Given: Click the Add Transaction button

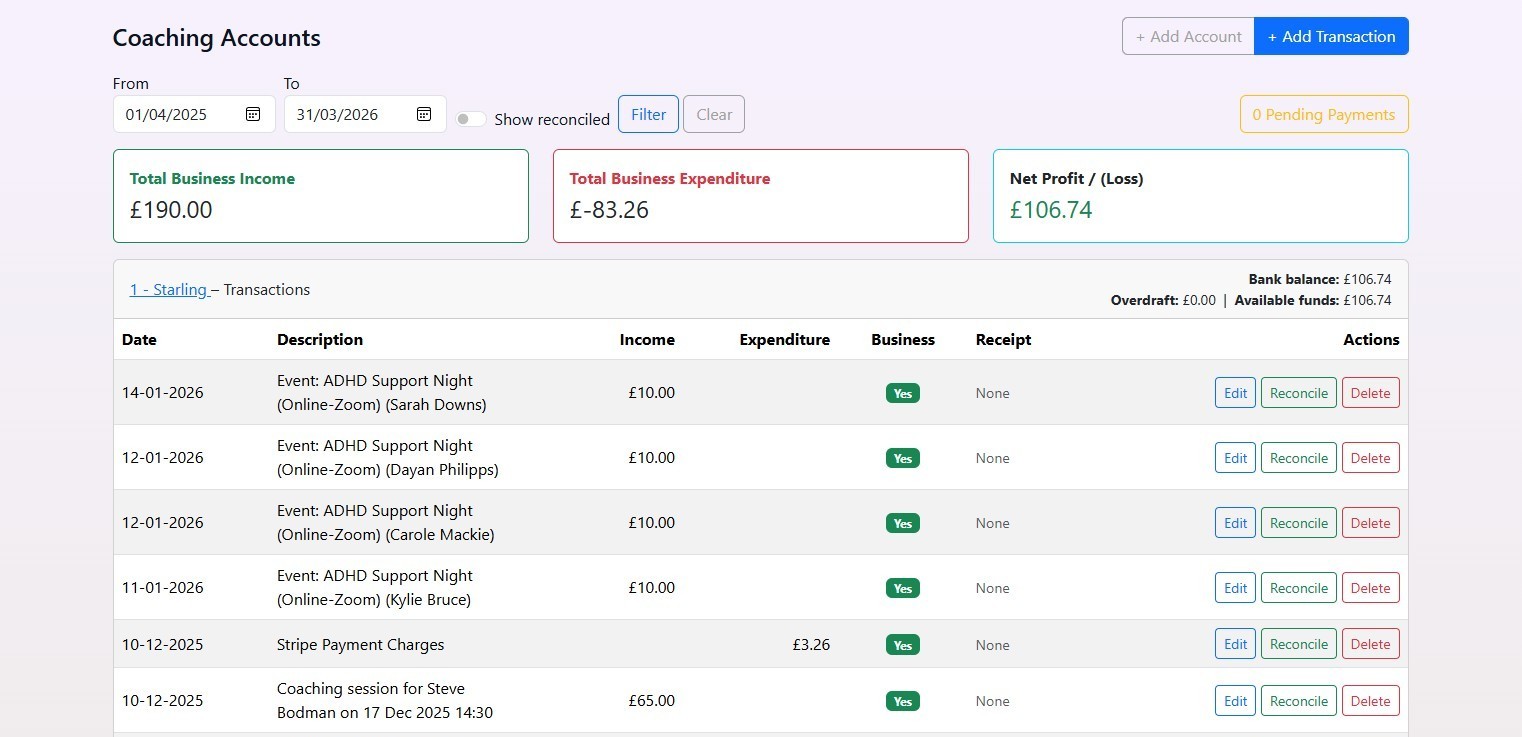Looking at the screenshot, I should click(x=1331, y=36).
